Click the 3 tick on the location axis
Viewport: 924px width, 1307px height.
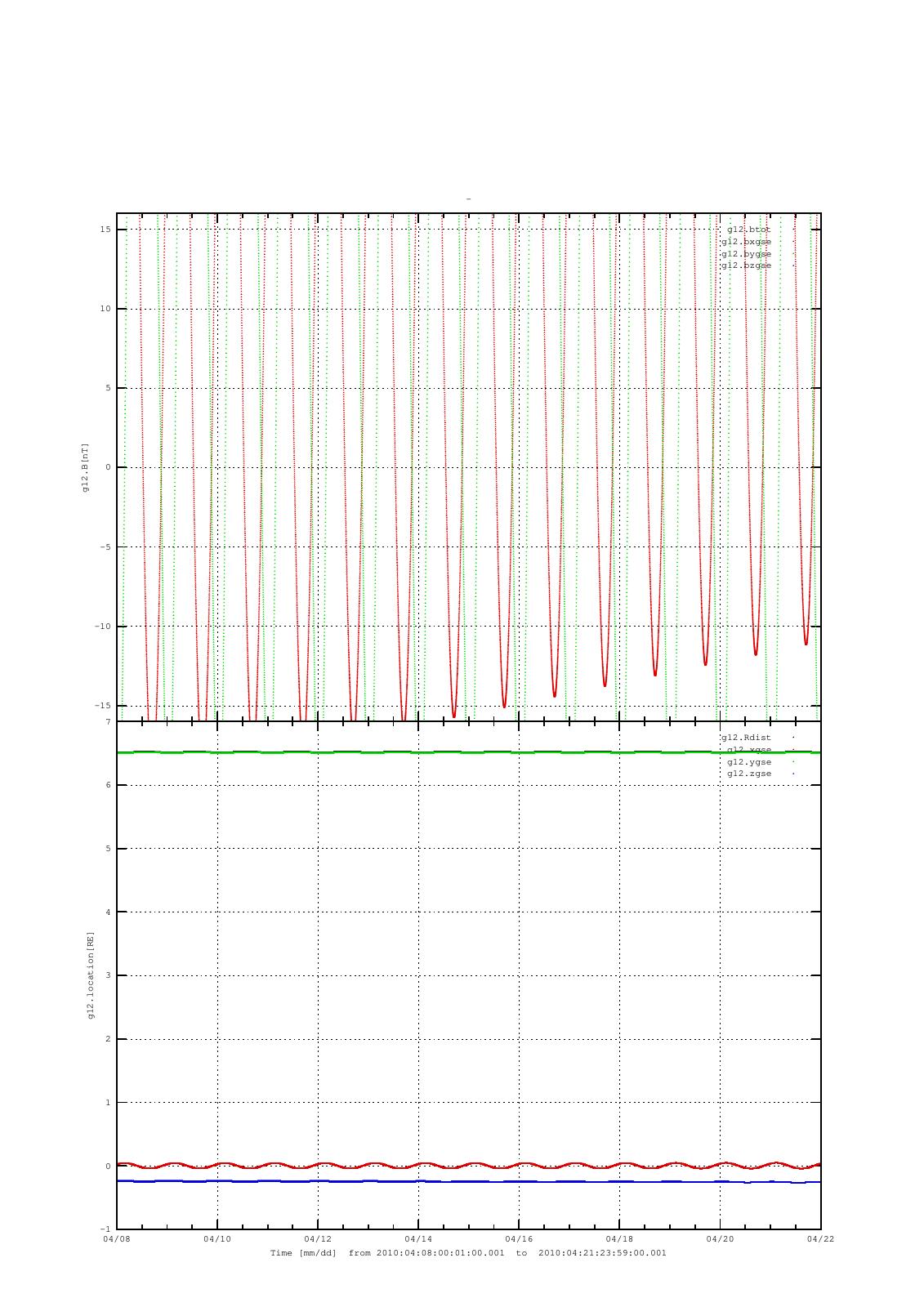pyautogui.click(x=108, y=976)
